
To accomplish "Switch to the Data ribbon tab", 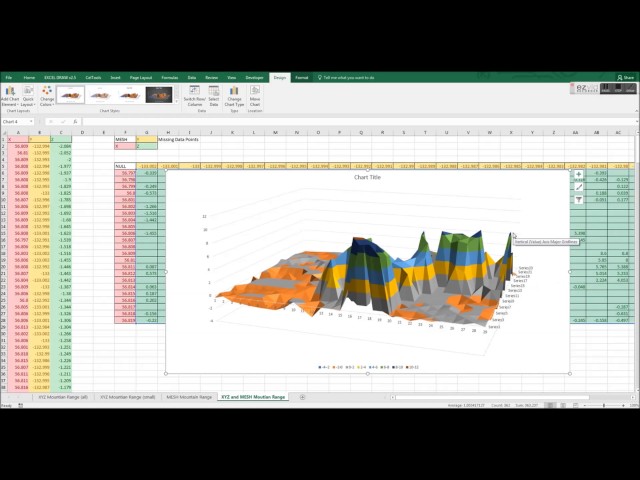I will coord(192,78).
